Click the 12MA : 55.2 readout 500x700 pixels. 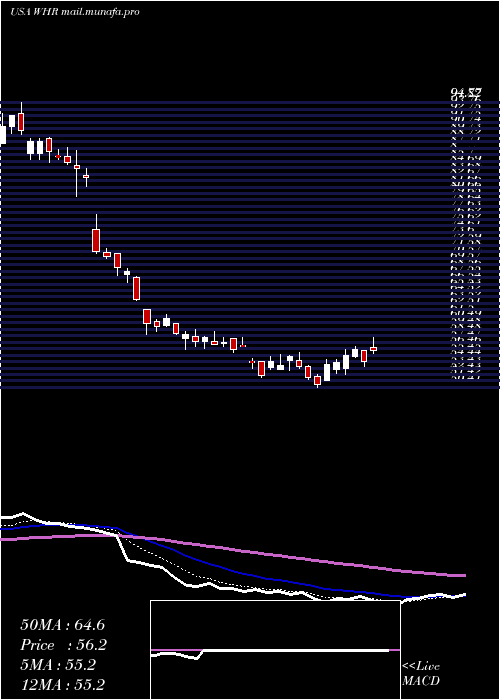pyautogui.click(x=62, y=684)
